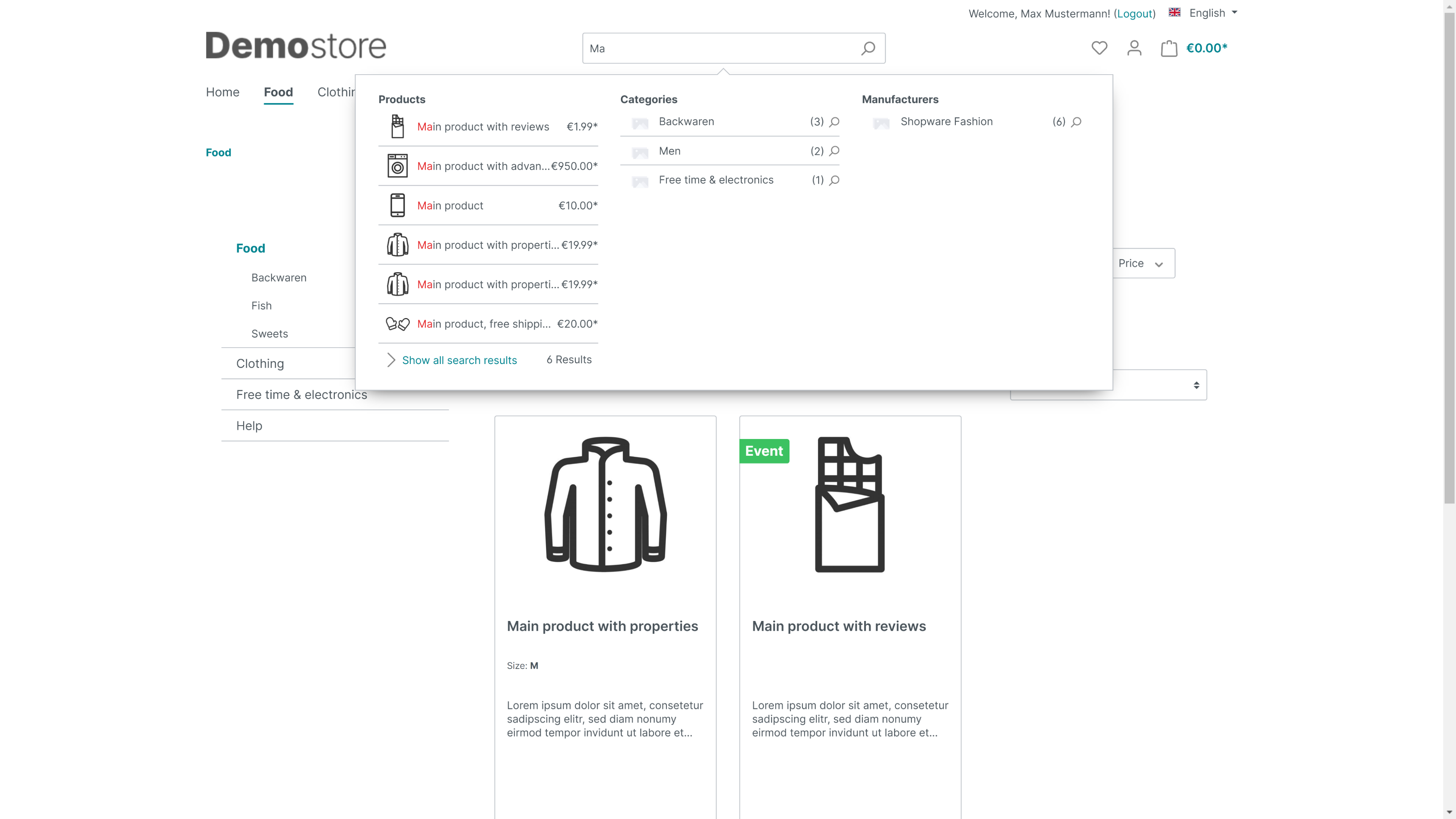1456x819 pixels.
Task: Click the Logout link
Action: pyautogui.click(x=1134, y=13)
